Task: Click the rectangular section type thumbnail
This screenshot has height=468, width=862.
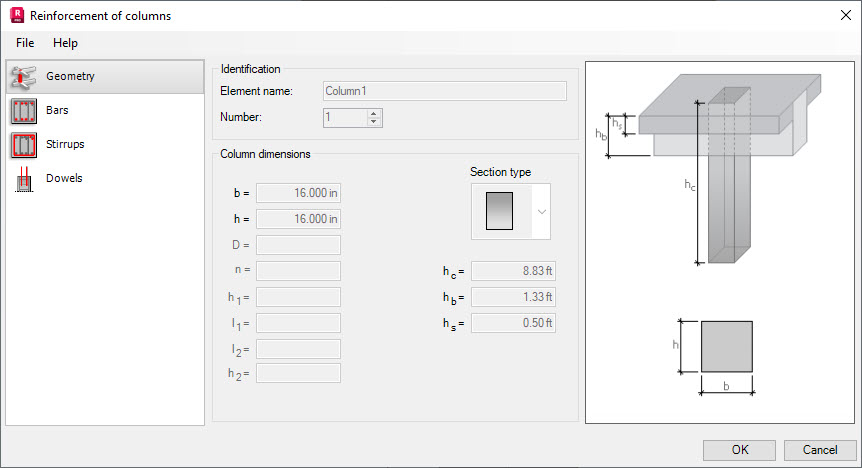Action: 499,212
